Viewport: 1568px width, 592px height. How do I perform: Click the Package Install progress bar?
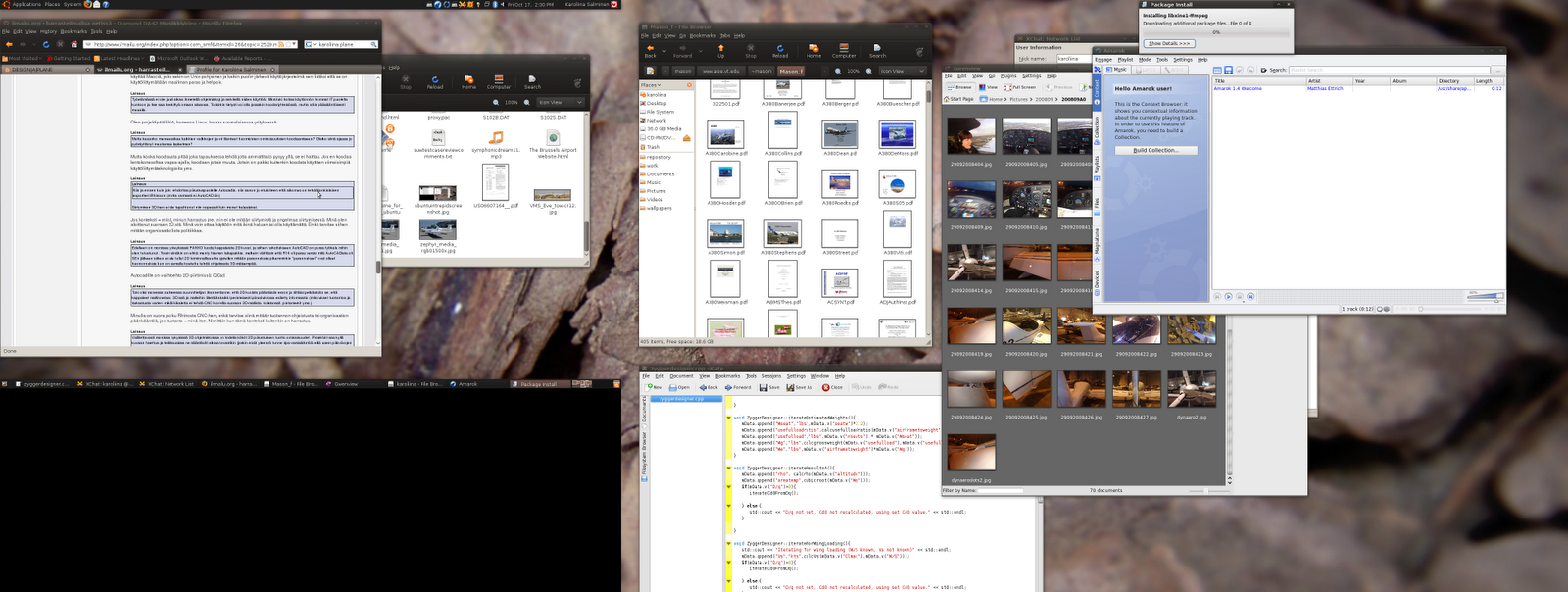tap(1216, 31)
